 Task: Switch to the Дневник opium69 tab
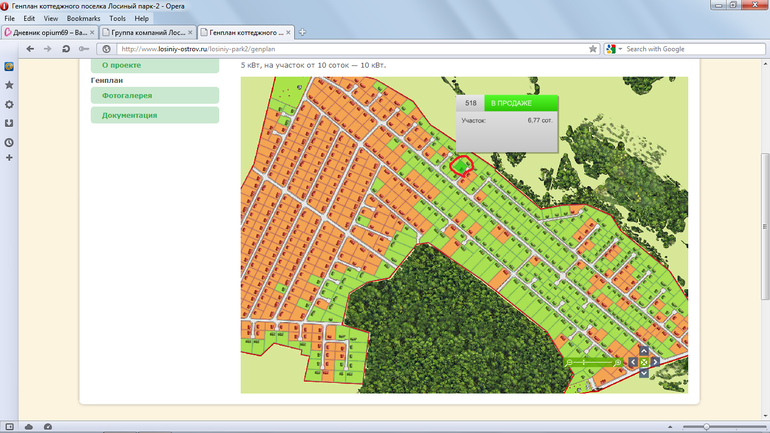tap(49, 32)
